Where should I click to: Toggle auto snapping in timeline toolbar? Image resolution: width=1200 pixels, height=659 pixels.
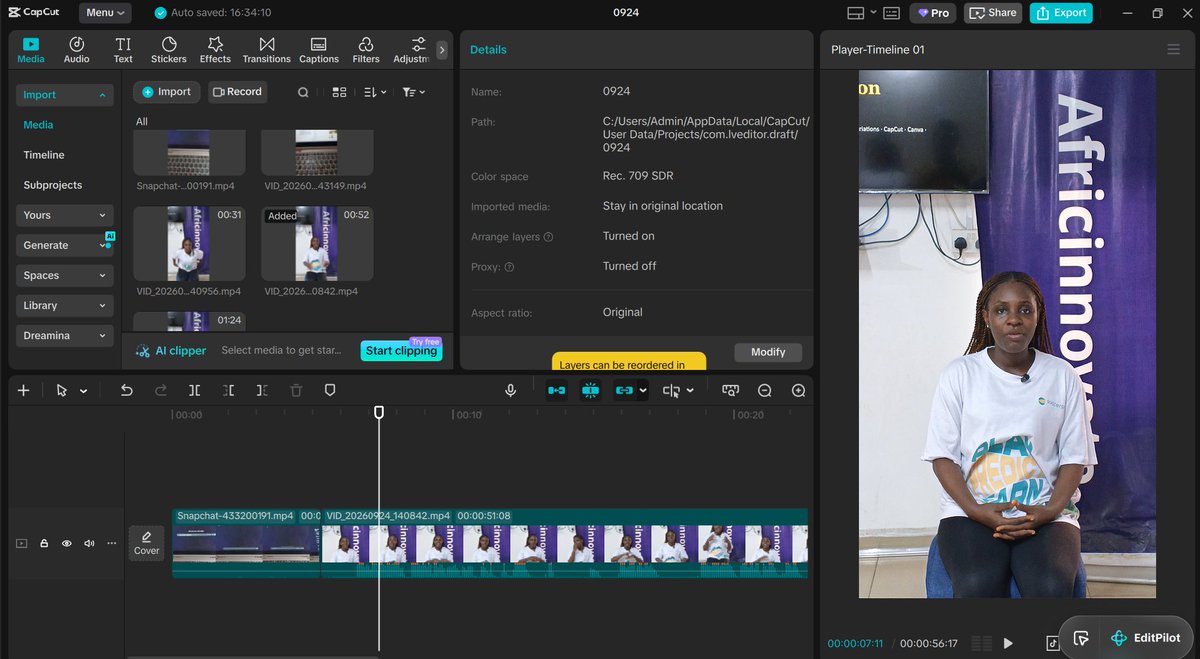[591, 391]
